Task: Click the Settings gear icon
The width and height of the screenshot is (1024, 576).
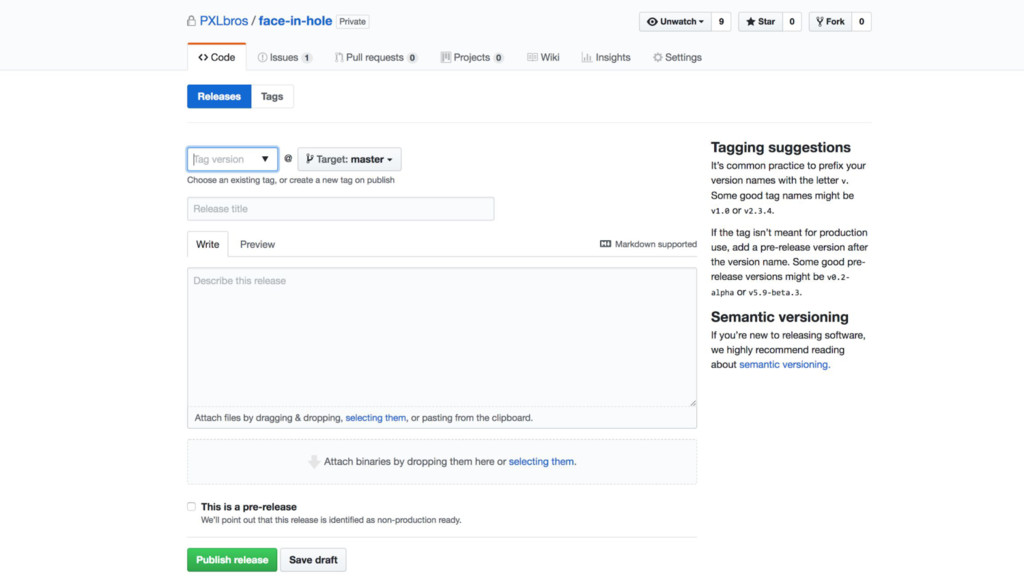Action: tap(657, 58)
